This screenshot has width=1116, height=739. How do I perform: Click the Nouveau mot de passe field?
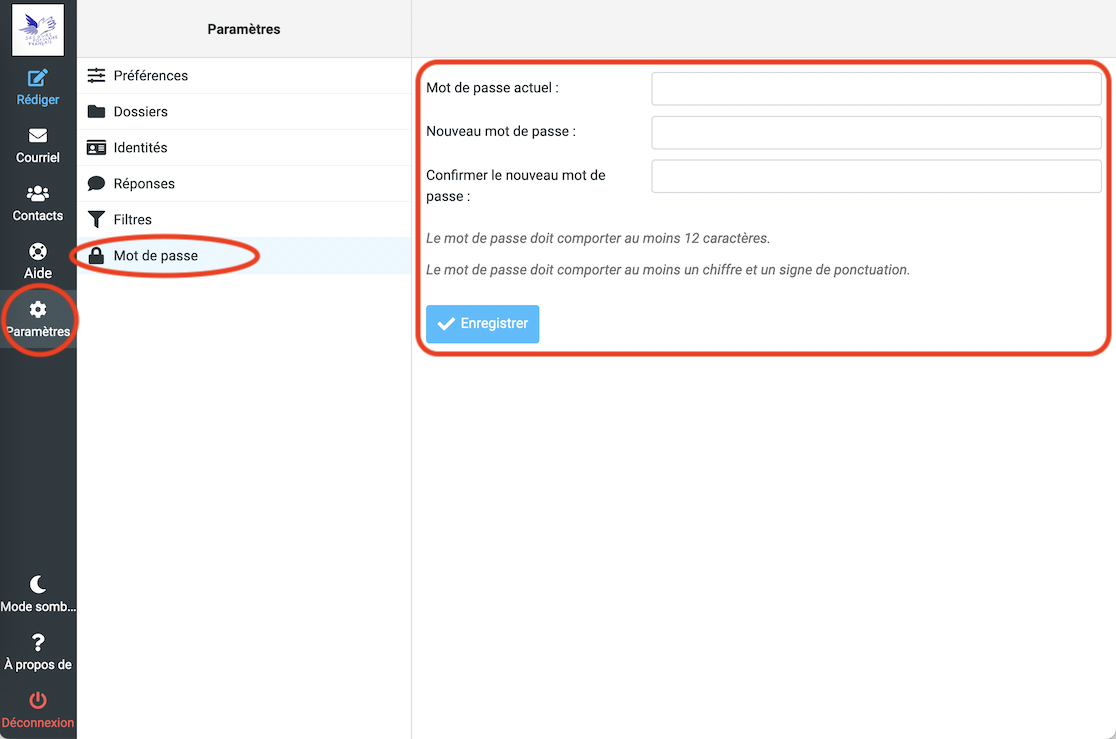pos(876,132)
